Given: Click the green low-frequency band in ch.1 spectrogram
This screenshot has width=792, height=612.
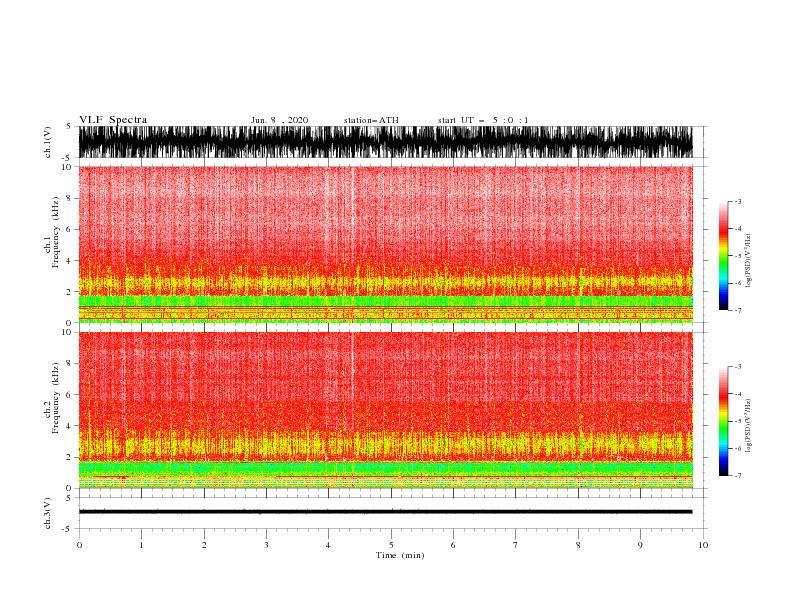Looking at the screenshot, I should click(x=385, y=301).
